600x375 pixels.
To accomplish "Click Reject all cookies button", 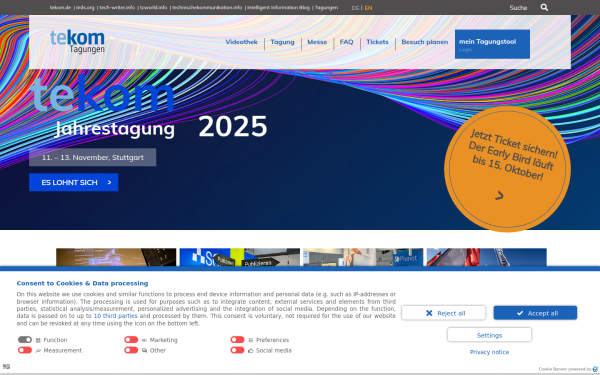I will coord(443,313).
